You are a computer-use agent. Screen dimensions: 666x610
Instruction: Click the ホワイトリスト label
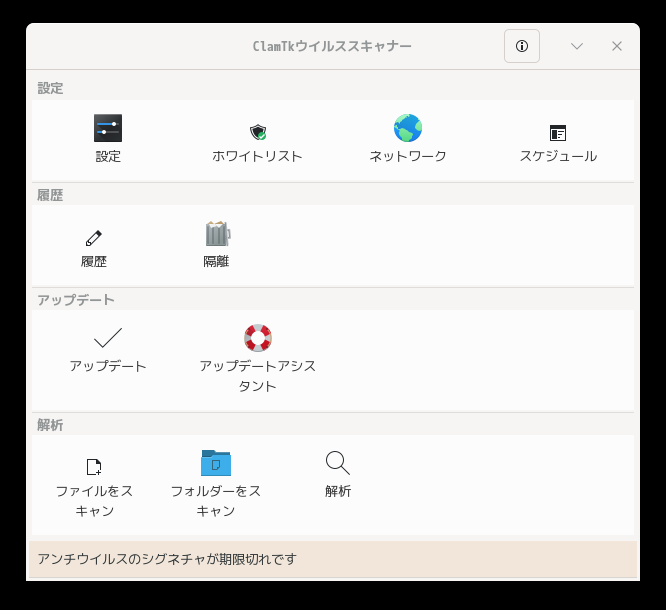coord(257,156)
